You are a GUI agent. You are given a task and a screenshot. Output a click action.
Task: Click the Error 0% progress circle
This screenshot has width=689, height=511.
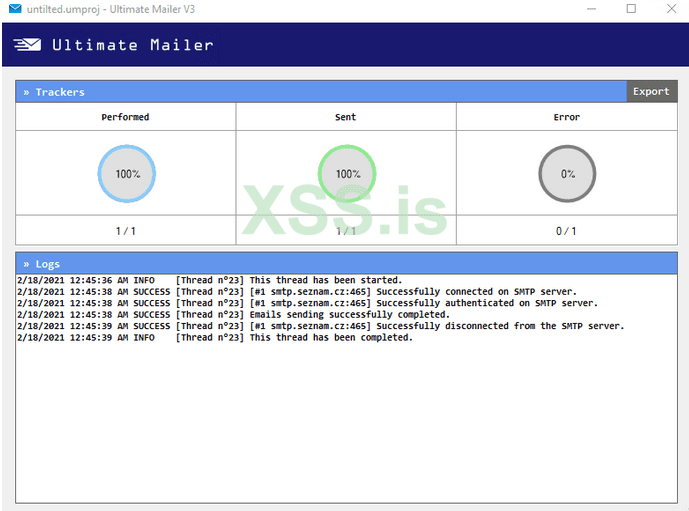point(567,174)
